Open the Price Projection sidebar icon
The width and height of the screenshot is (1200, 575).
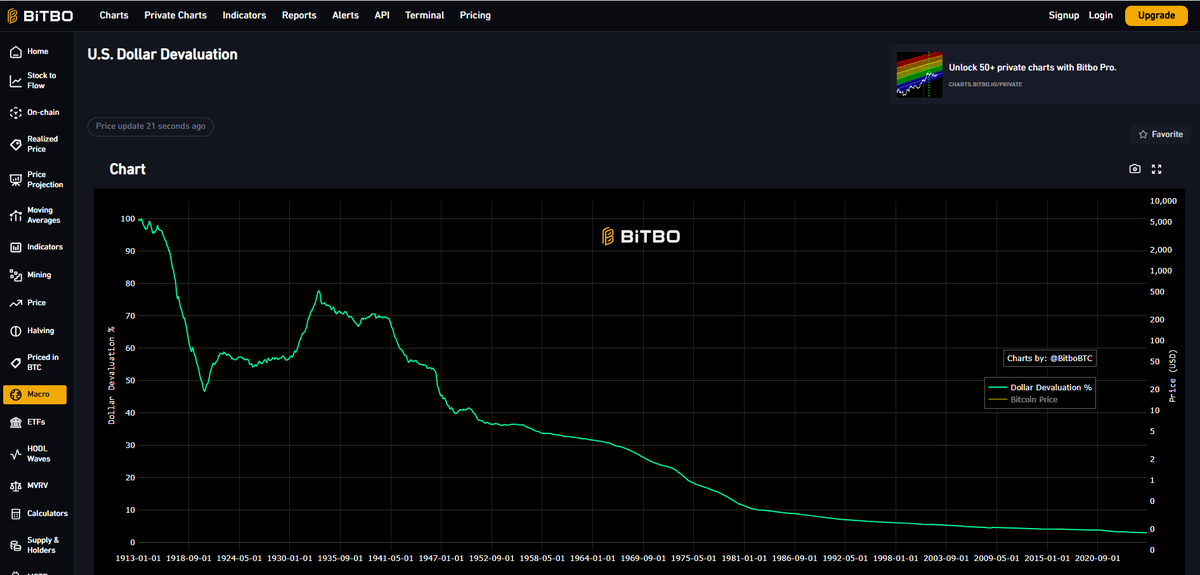pyautogui.click(x=15, y=179)
